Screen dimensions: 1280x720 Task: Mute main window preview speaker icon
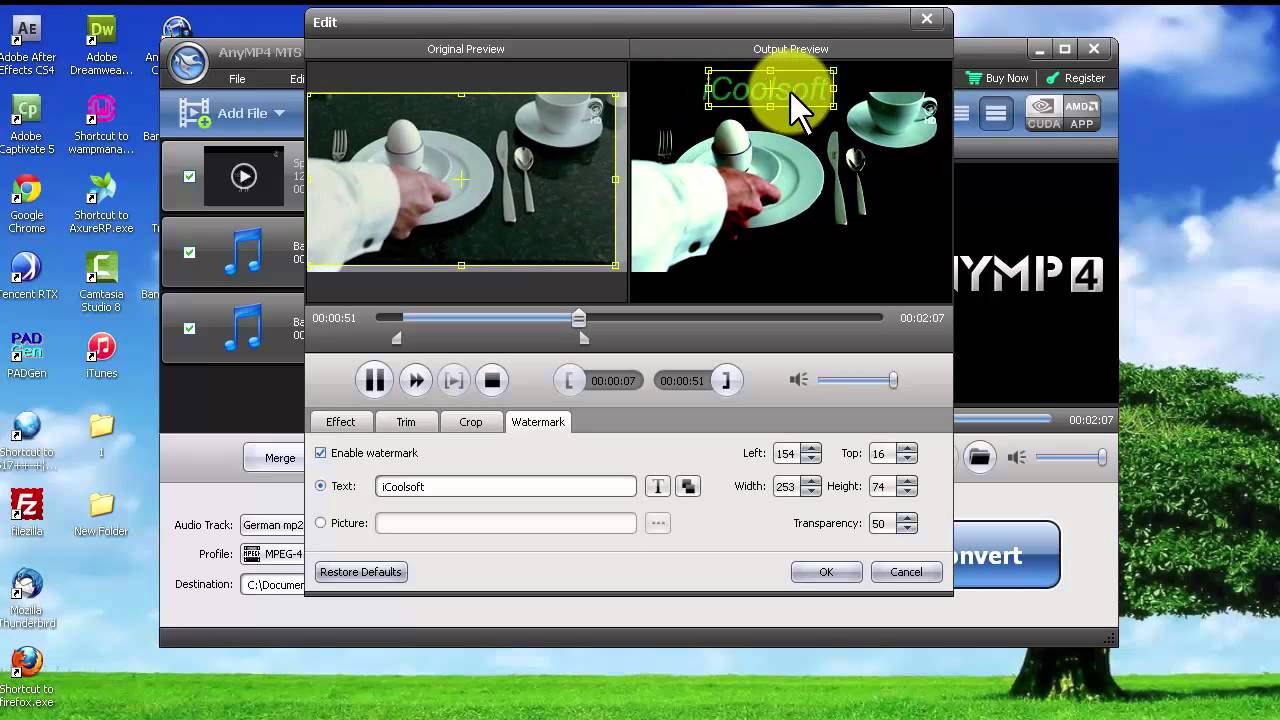click(1016, 457)
